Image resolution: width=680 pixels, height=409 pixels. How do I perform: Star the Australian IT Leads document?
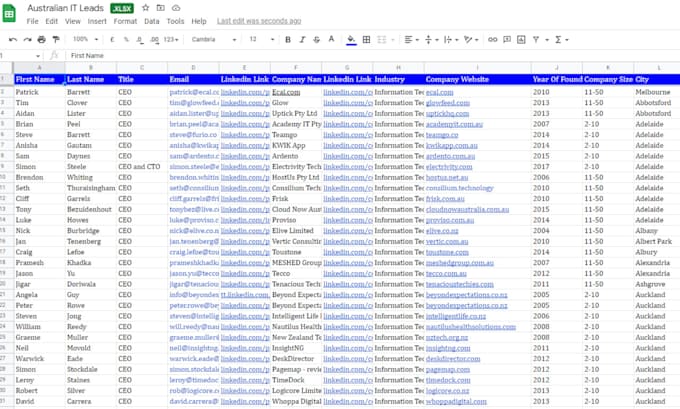pos(146,8)
